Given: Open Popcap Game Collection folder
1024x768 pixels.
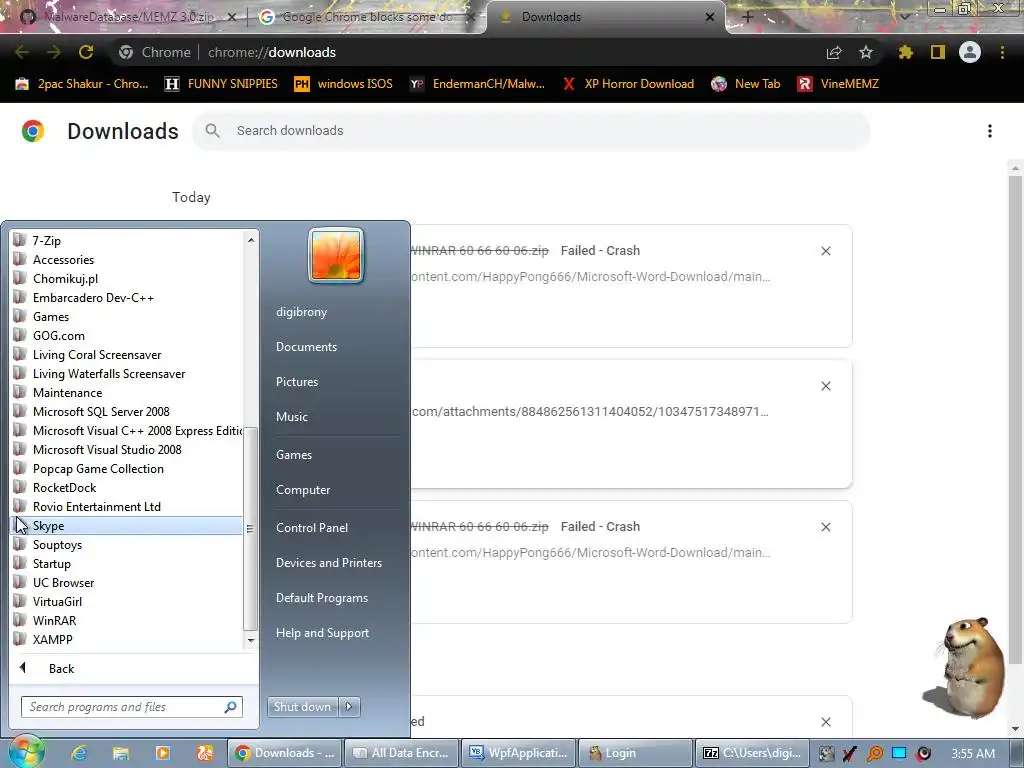Looking at the screenshot, I should (x=127, y=468).
